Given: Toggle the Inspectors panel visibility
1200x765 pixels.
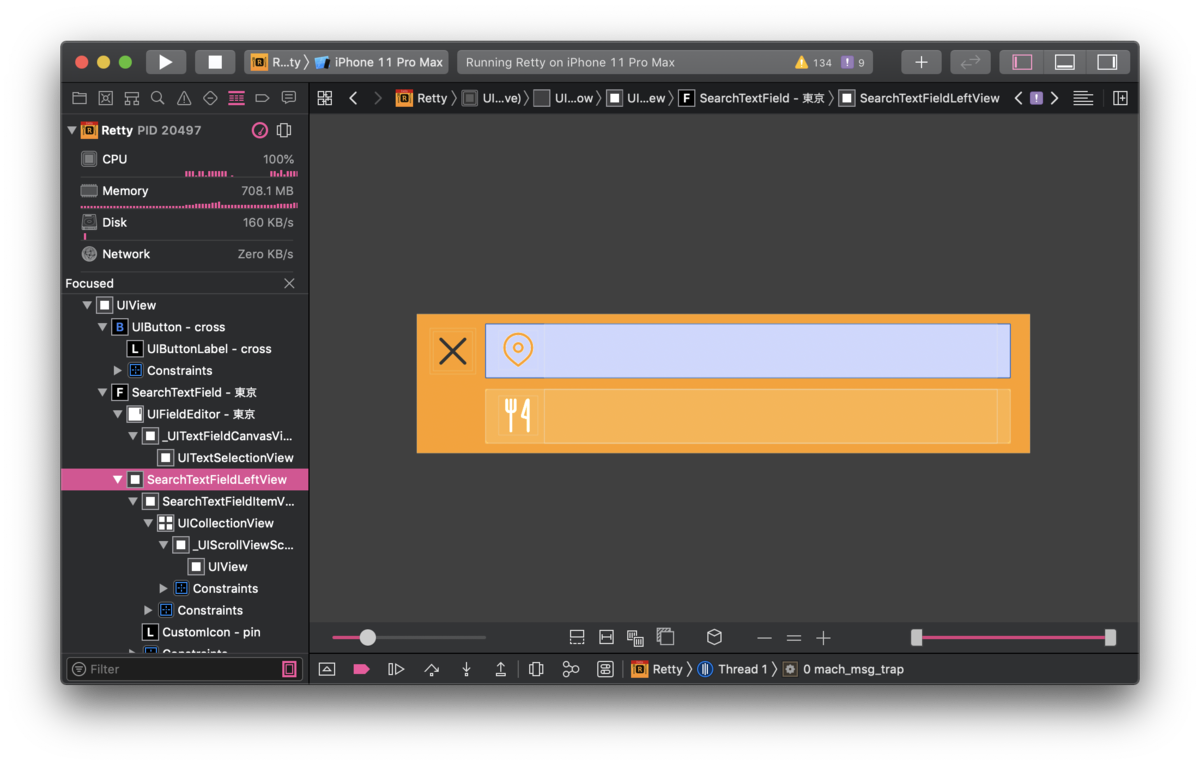Looking at the screenshot, I should pyautogui.click(x=1107, y=62).
